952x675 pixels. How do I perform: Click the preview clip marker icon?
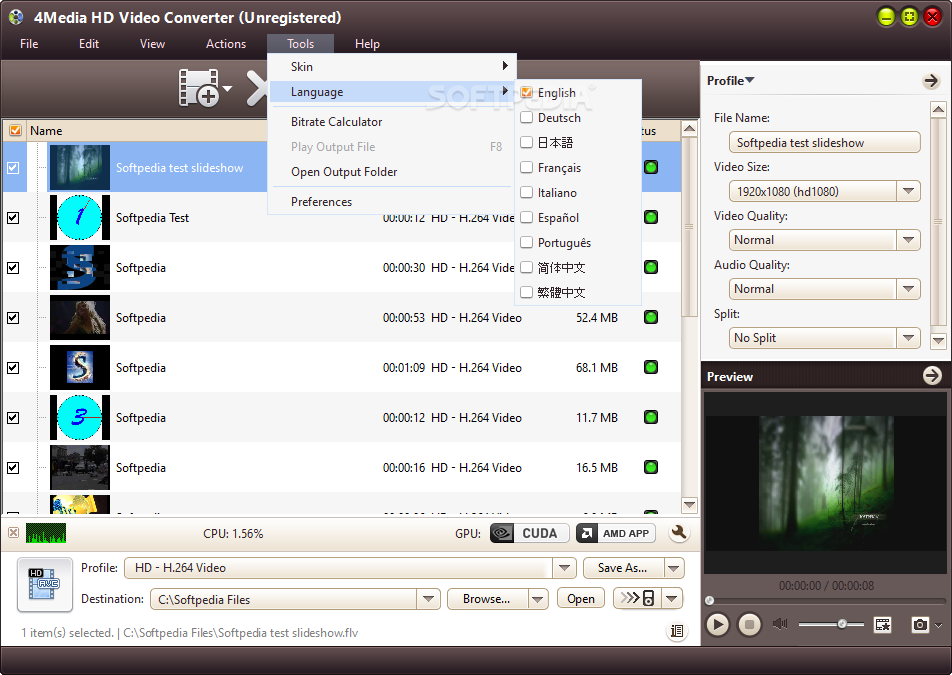point(883,624)
